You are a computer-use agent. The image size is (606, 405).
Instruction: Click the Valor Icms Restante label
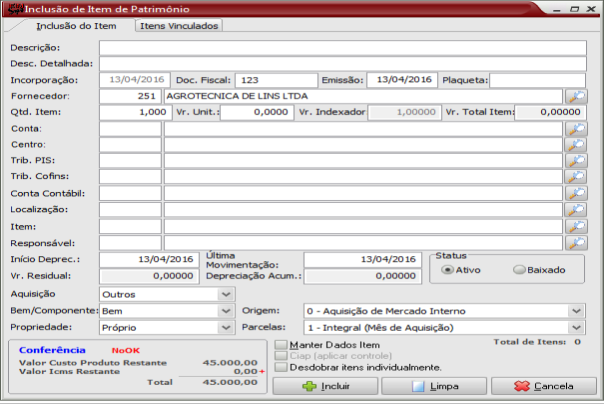pyautogui.click(x=70, y=372)
